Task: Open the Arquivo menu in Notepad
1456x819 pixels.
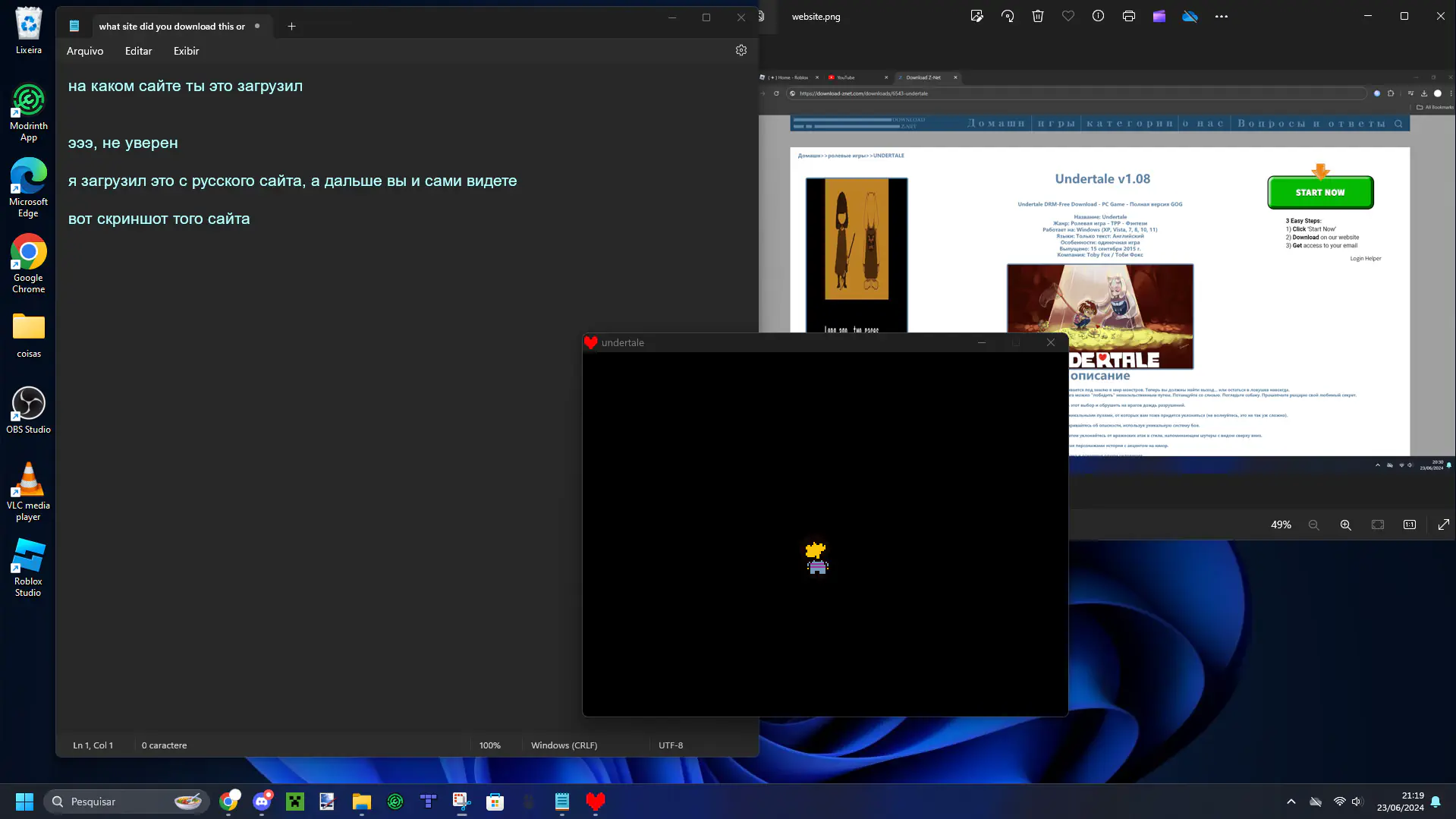Action: click(x=85, y=51)
